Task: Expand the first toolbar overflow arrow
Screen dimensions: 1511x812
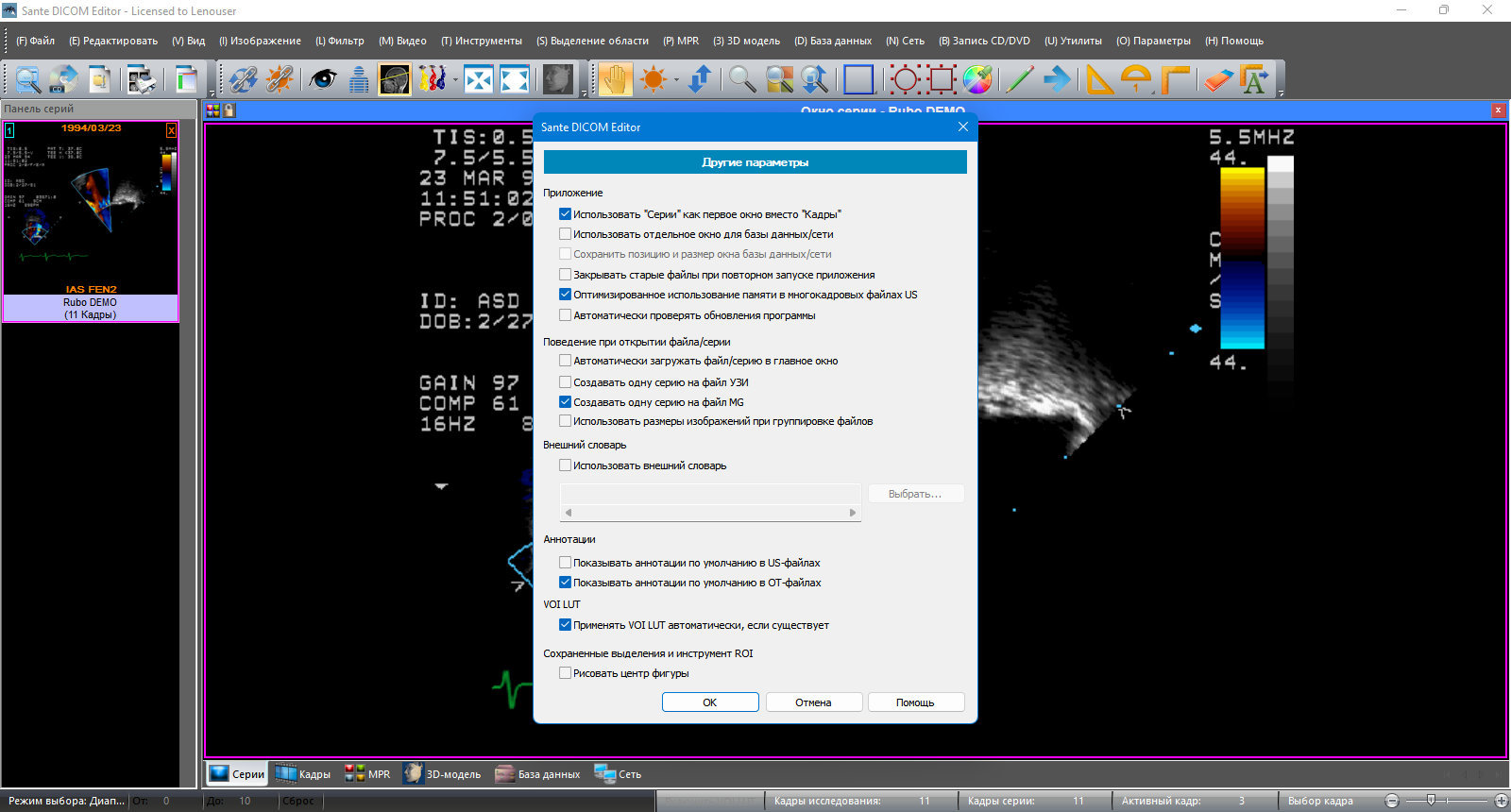Action: (x=212, y=93)
